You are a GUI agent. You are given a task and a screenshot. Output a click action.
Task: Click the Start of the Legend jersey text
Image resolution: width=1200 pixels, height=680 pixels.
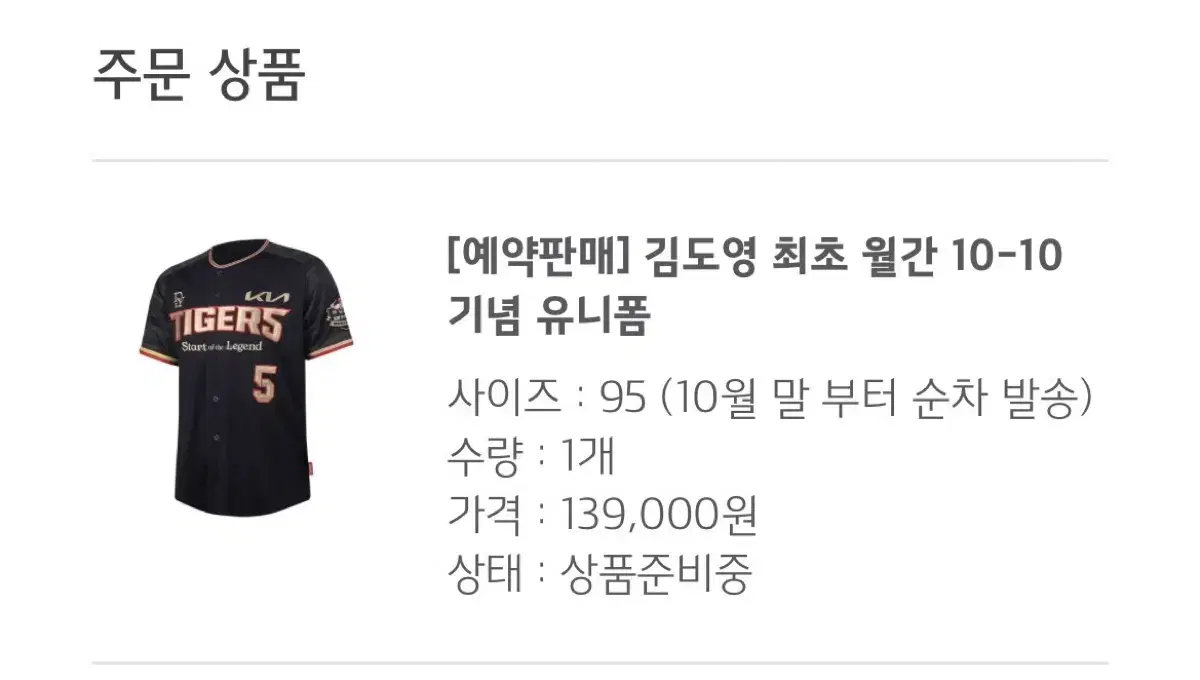click(221, 347)
